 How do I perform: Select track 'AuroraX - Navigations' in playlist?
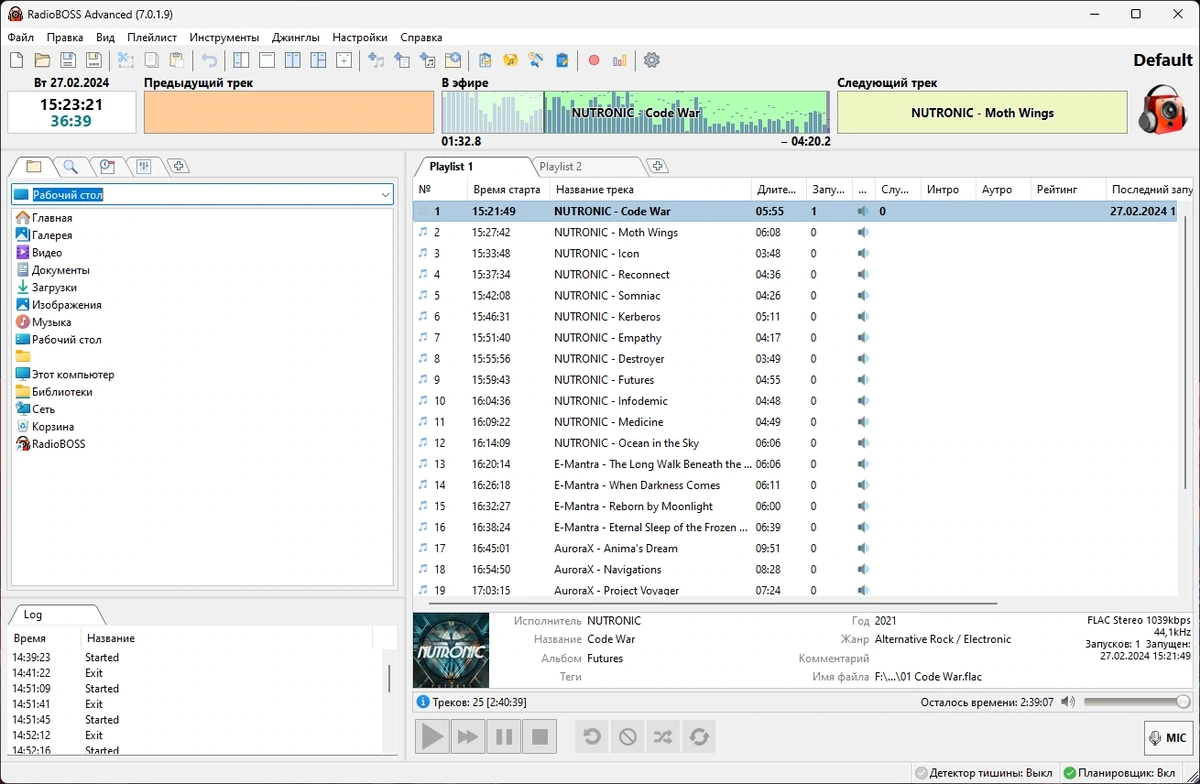tap(608, 569)
